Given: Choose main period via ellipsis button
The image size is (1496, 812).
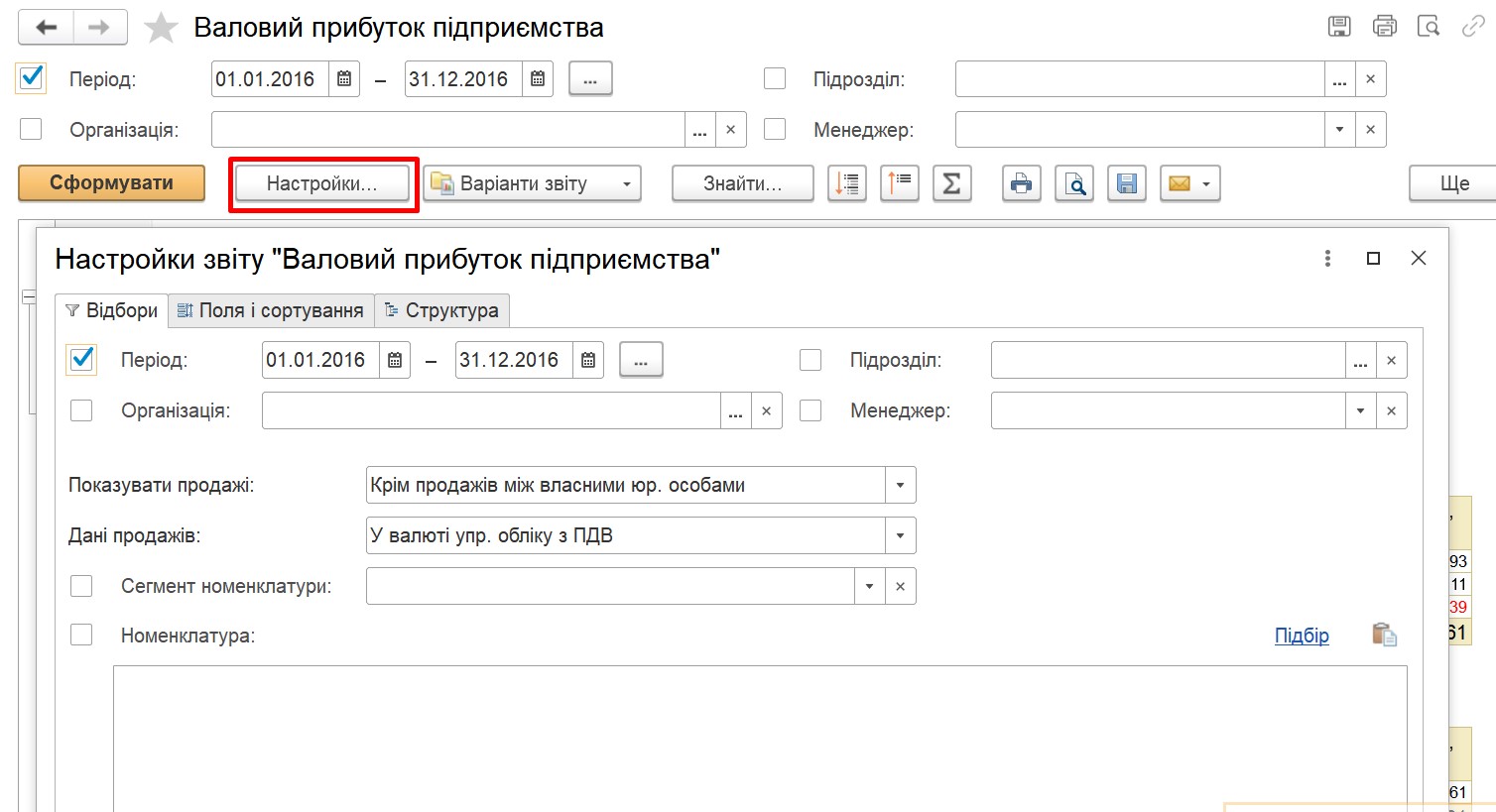Looking at the screenshot, I should click(x=590, y=79).
